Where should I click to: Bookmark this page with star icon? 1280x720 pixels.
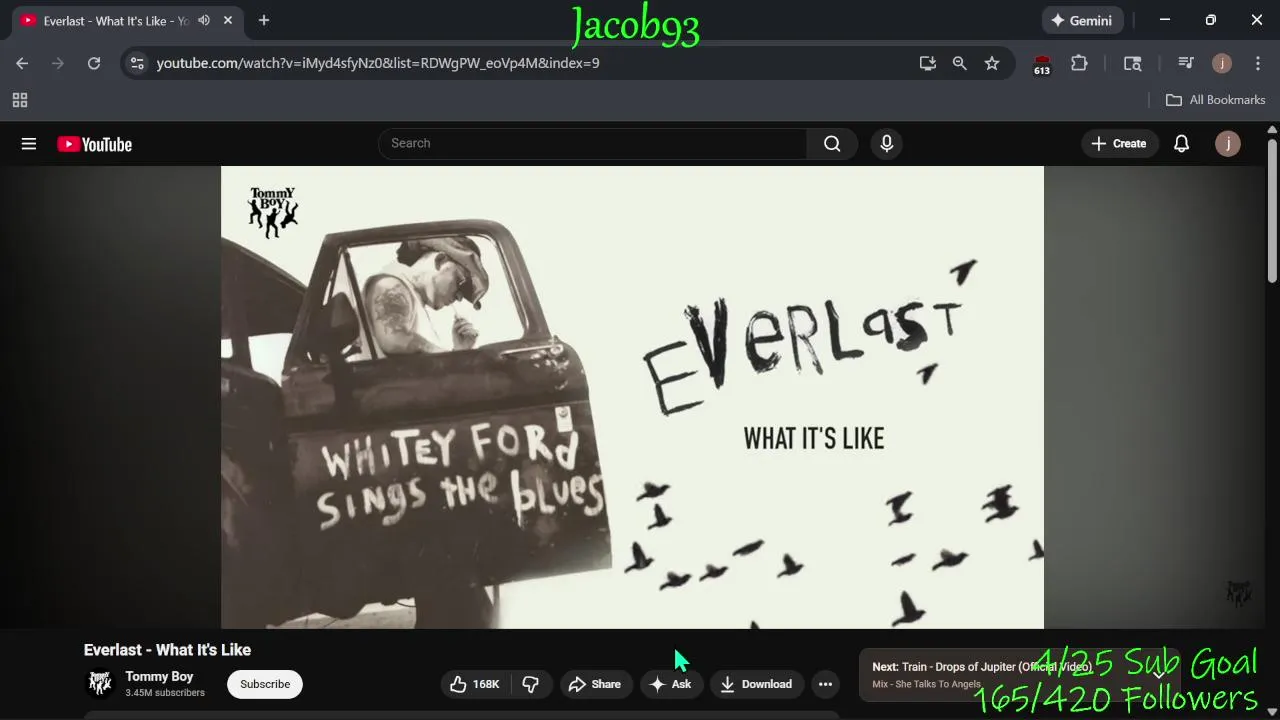click(x=992, y=63)
